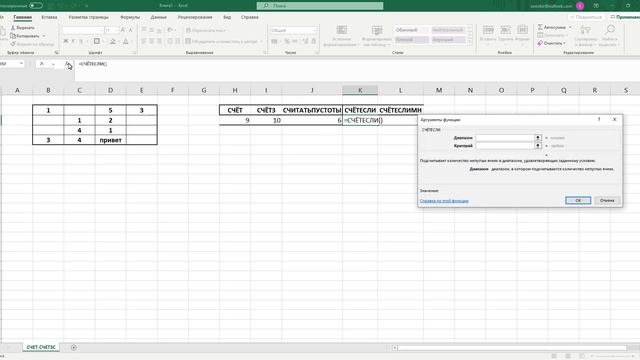Screen dimensions: 640x360
Task: Expand the AutoSum dropdown arrow
Action: click(570, 27)
